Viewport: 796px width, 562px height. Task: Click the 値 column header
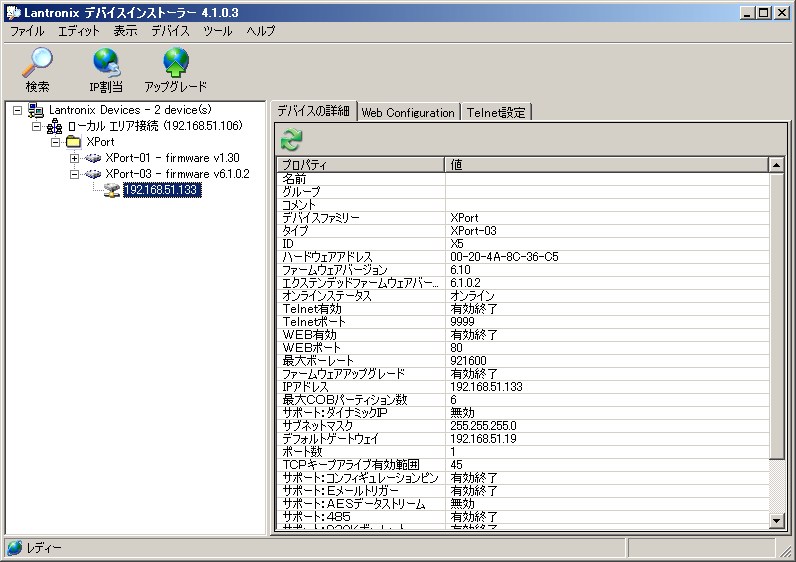[607, 164]
